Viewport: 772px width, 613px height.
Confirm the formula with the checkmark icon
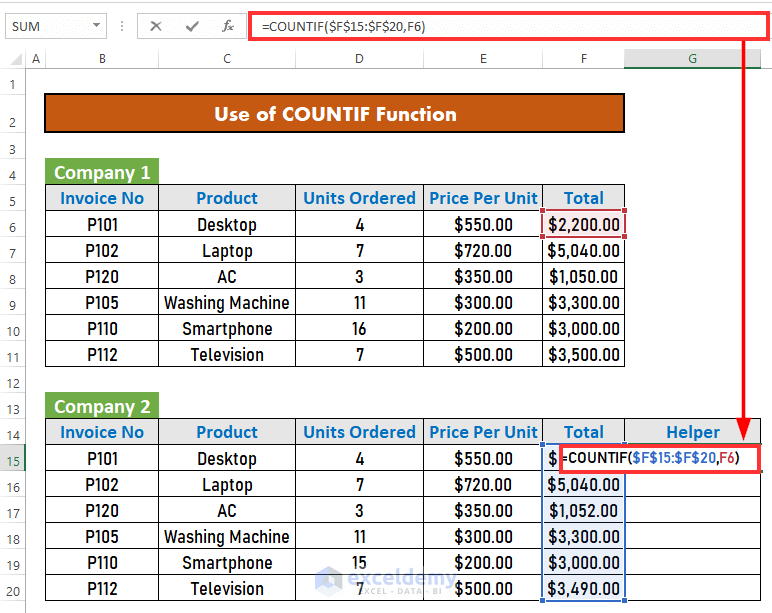click(x=192, y=26)
